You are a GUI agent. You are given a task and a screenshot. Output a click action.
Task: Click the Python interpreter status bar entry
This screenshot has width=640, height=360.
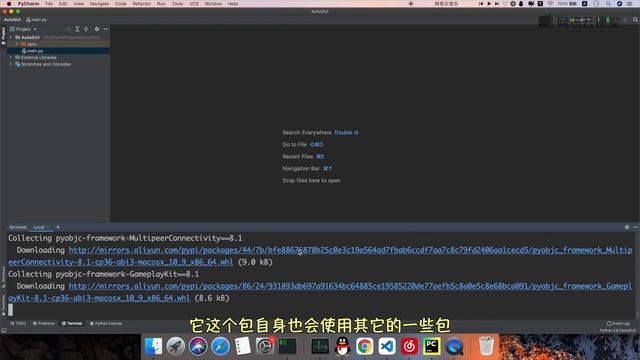[618, 330]
